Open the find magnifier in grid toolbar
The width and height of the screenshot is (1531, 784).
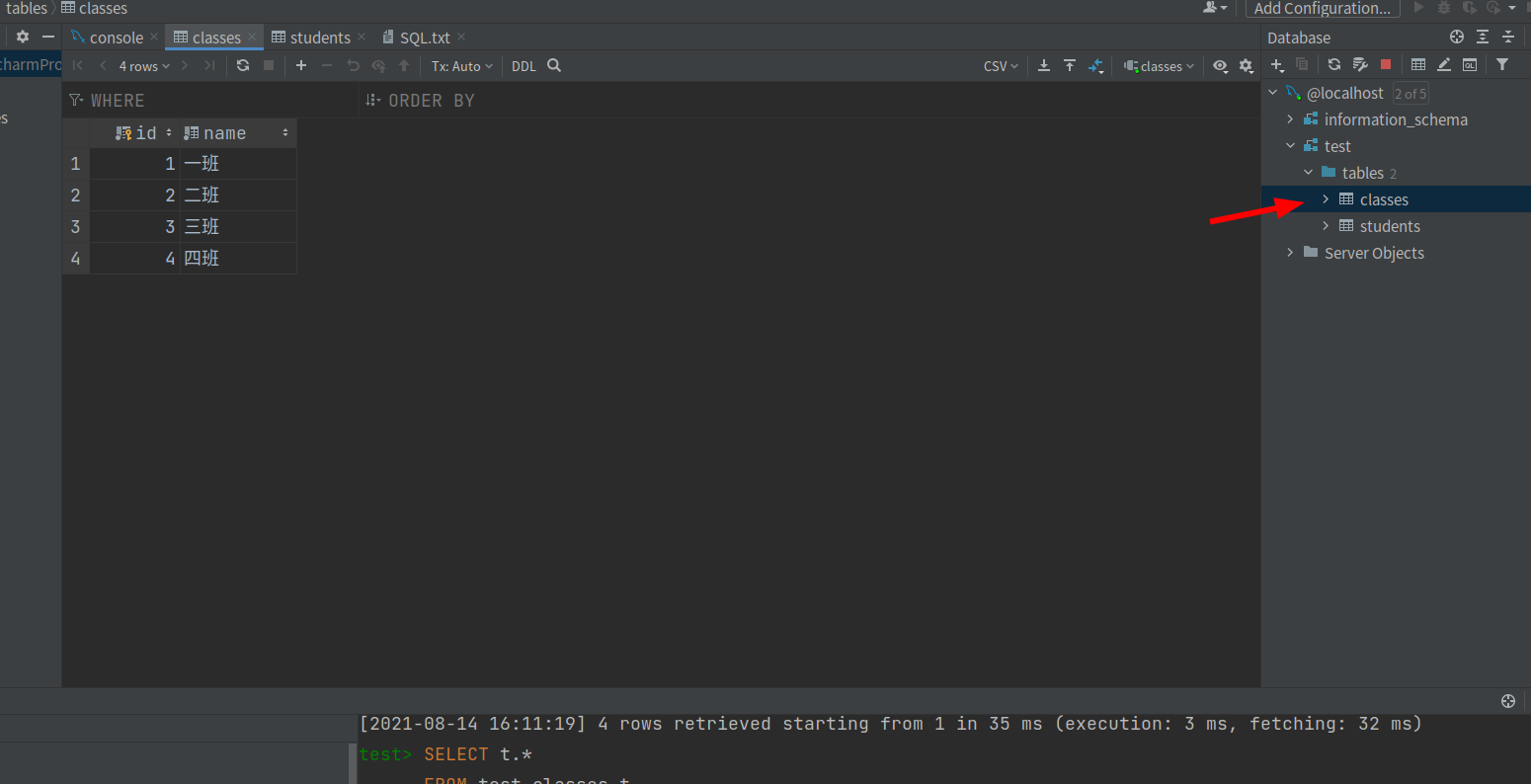click(554, 66)
